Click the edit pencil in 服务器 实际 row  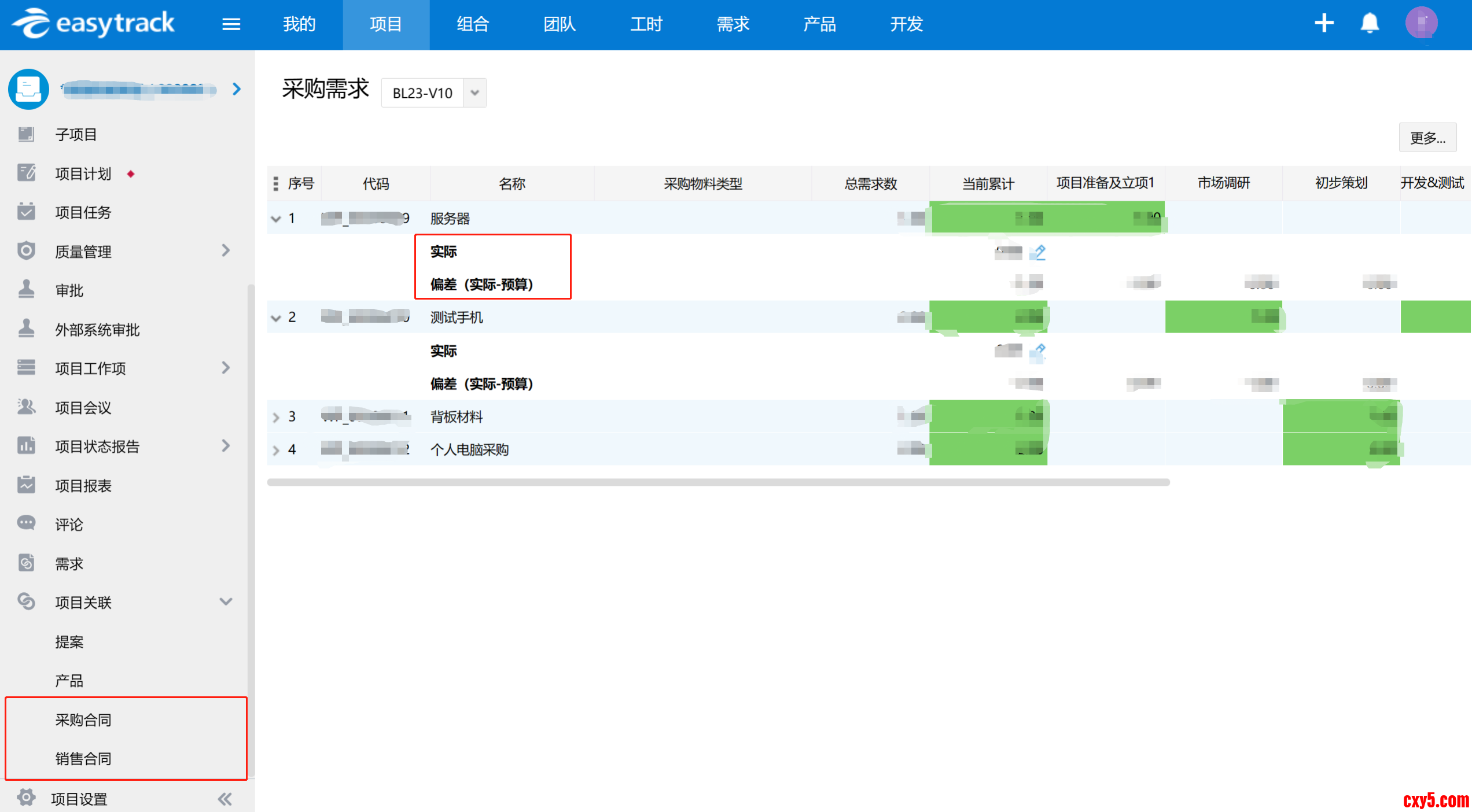(x=1039, y=252)
